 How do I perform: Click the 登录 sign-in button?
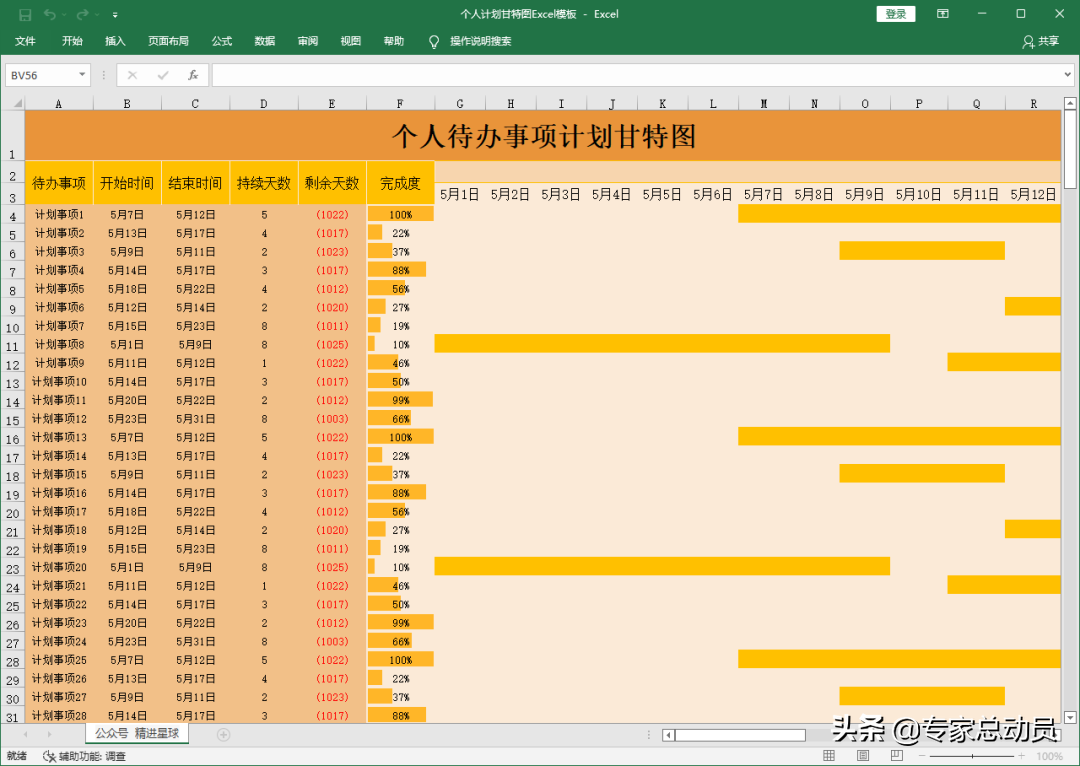pyautogui.click(x=895, y=14)
